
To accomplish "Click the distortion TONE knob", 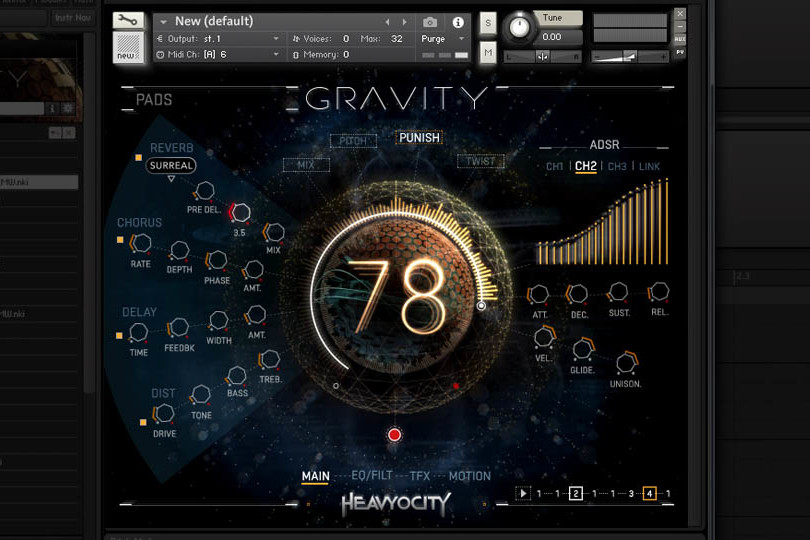I will coord(200,395).
